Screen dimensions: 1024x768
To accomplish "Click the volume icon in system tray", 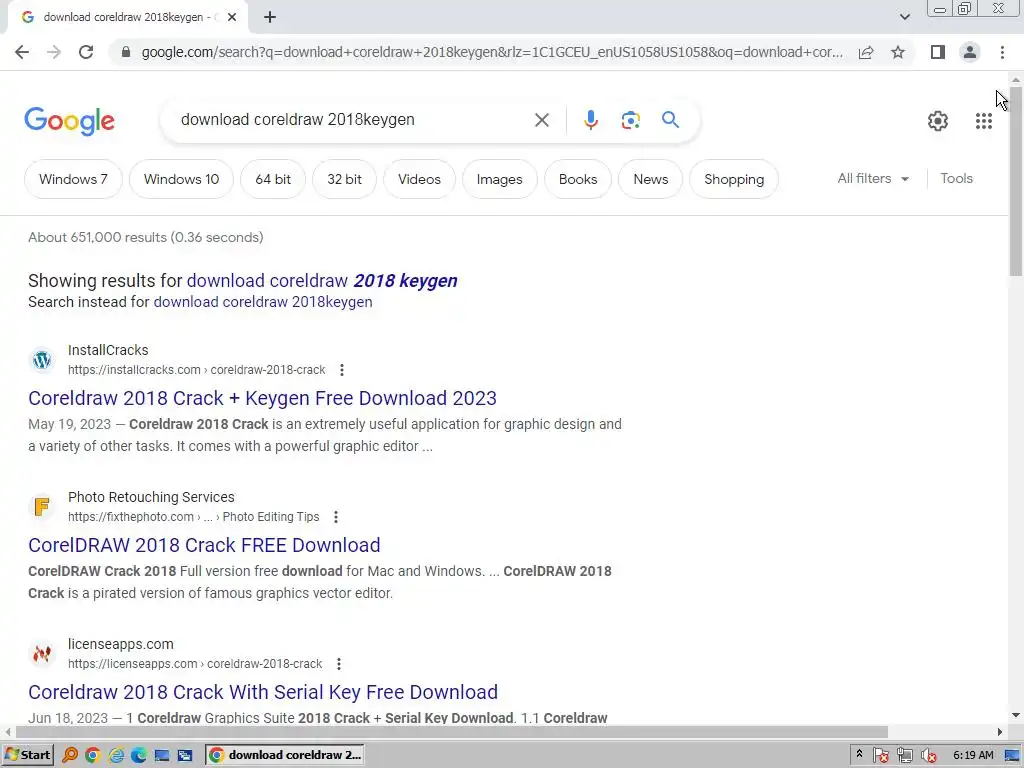I will (929, 756).
